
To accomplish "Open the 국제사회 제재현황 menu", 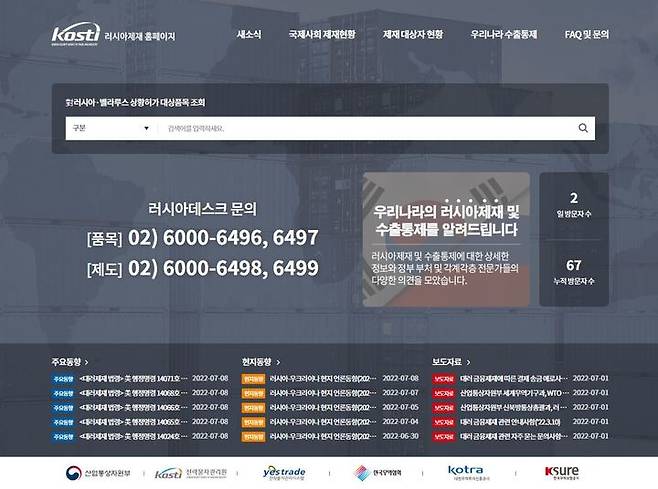I will pos(321,35).
